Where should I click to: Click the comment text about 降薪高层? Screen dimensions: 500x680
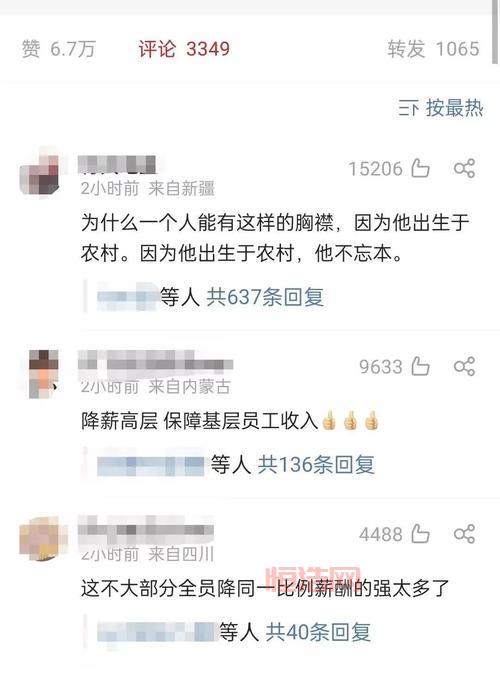[x=229, y=421]
